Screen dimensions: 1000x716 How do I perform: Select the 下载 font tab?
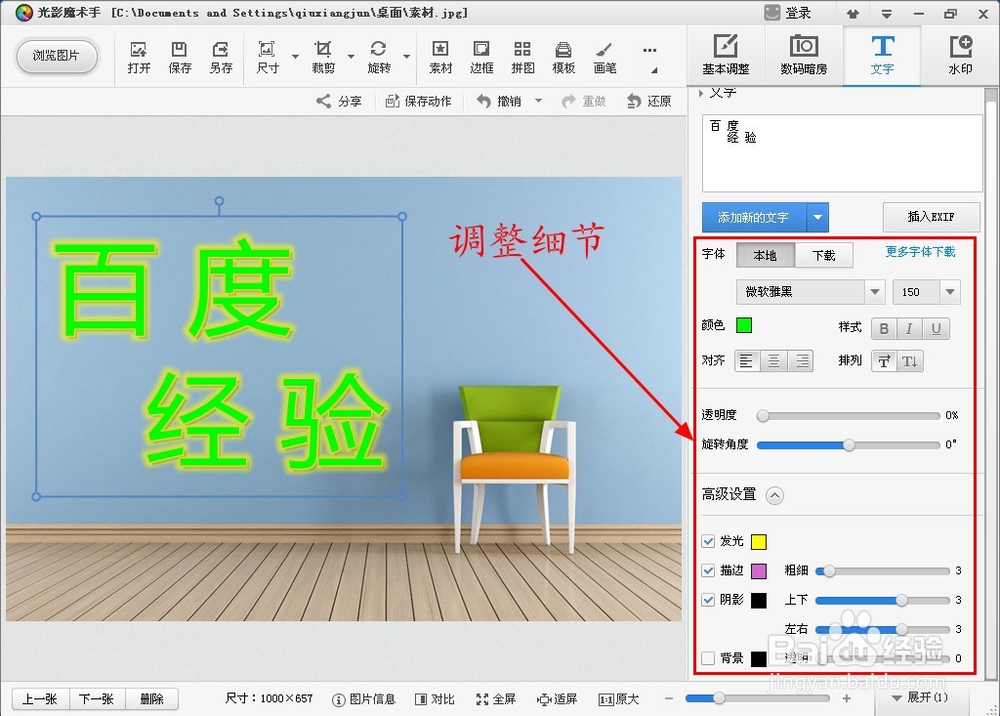pos(824,256)
